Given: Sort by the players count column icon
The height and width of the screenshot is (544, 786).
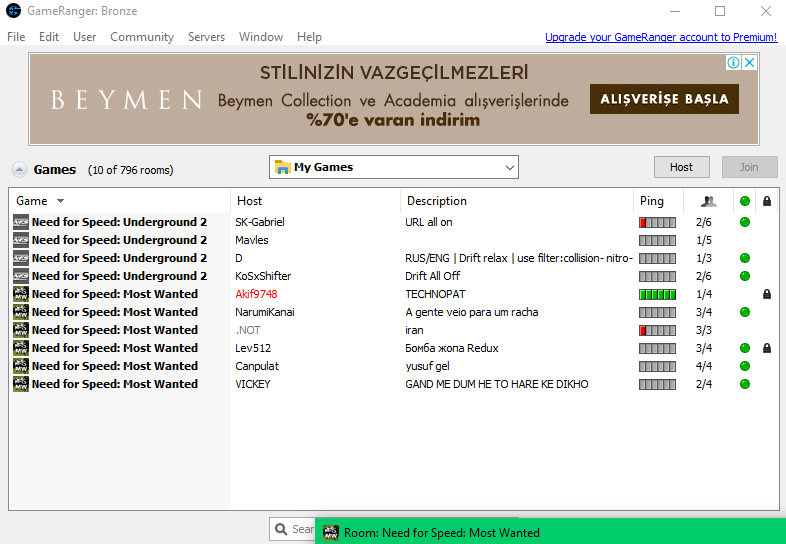Looking at the screenshot, I should (708, 202).
